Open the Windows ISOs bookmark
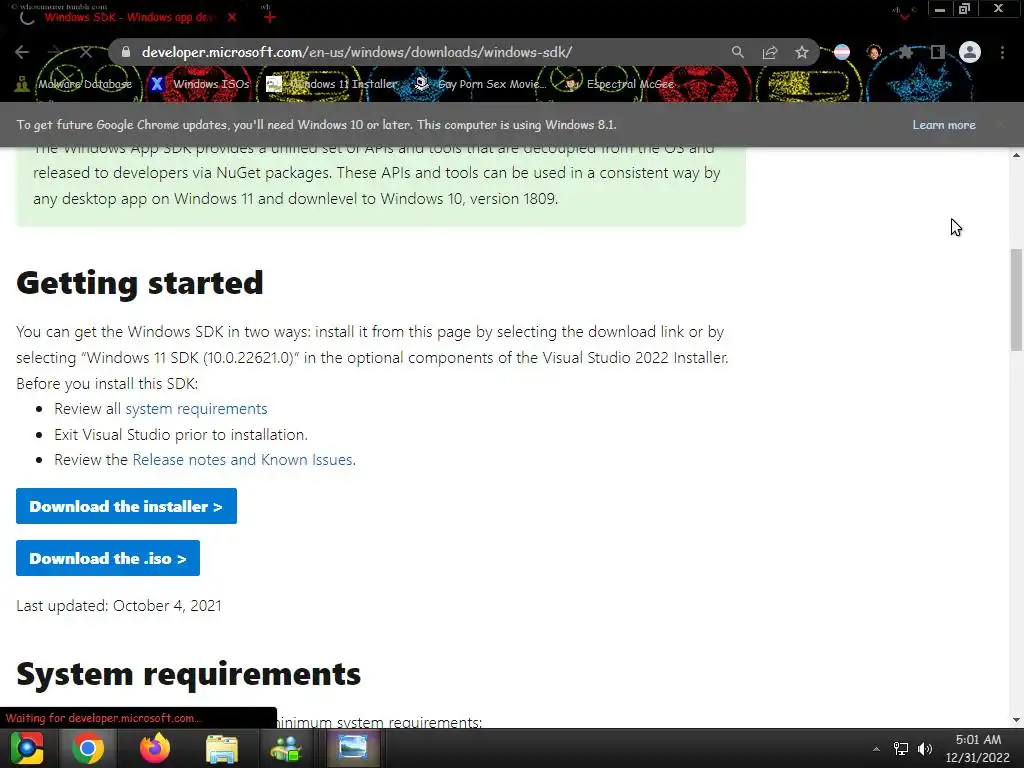This screenshot has height=768, width=1024. (x=200, y=84)
